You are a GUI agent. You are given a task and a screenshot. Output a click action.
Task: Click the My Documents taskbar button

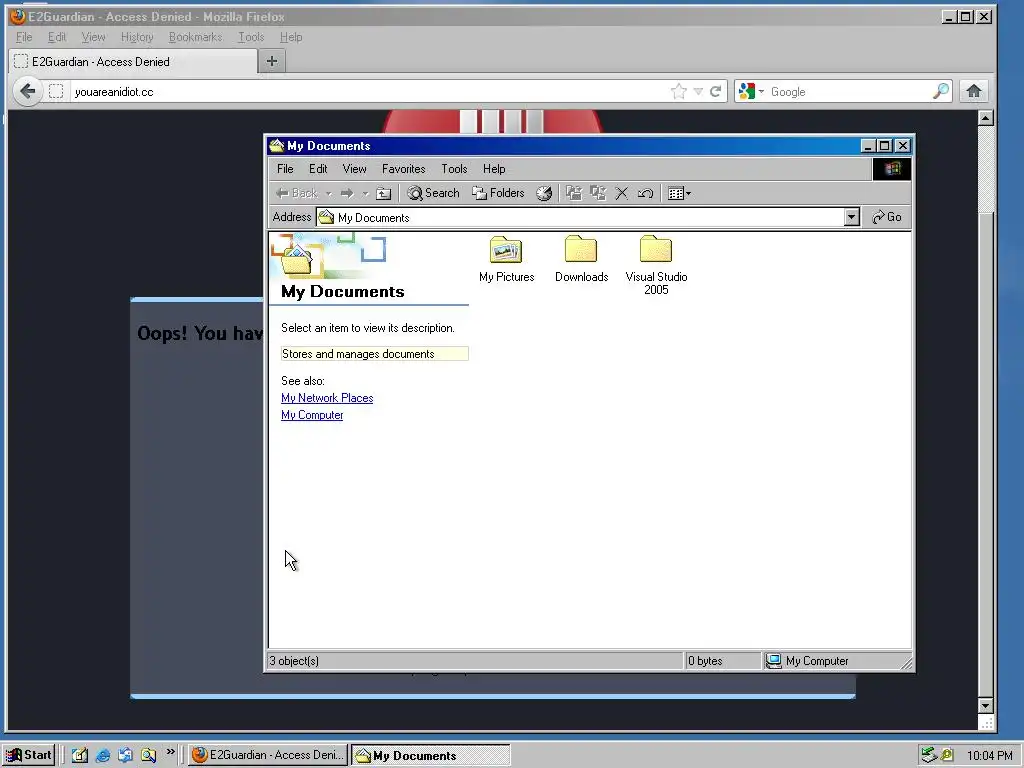coord(430,756)
